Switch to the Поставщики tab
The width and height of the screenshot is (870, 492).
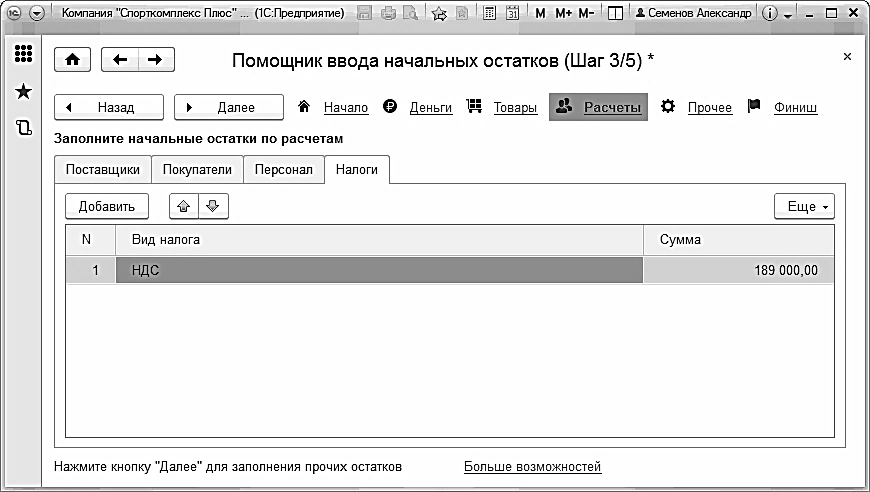(103, 170)
